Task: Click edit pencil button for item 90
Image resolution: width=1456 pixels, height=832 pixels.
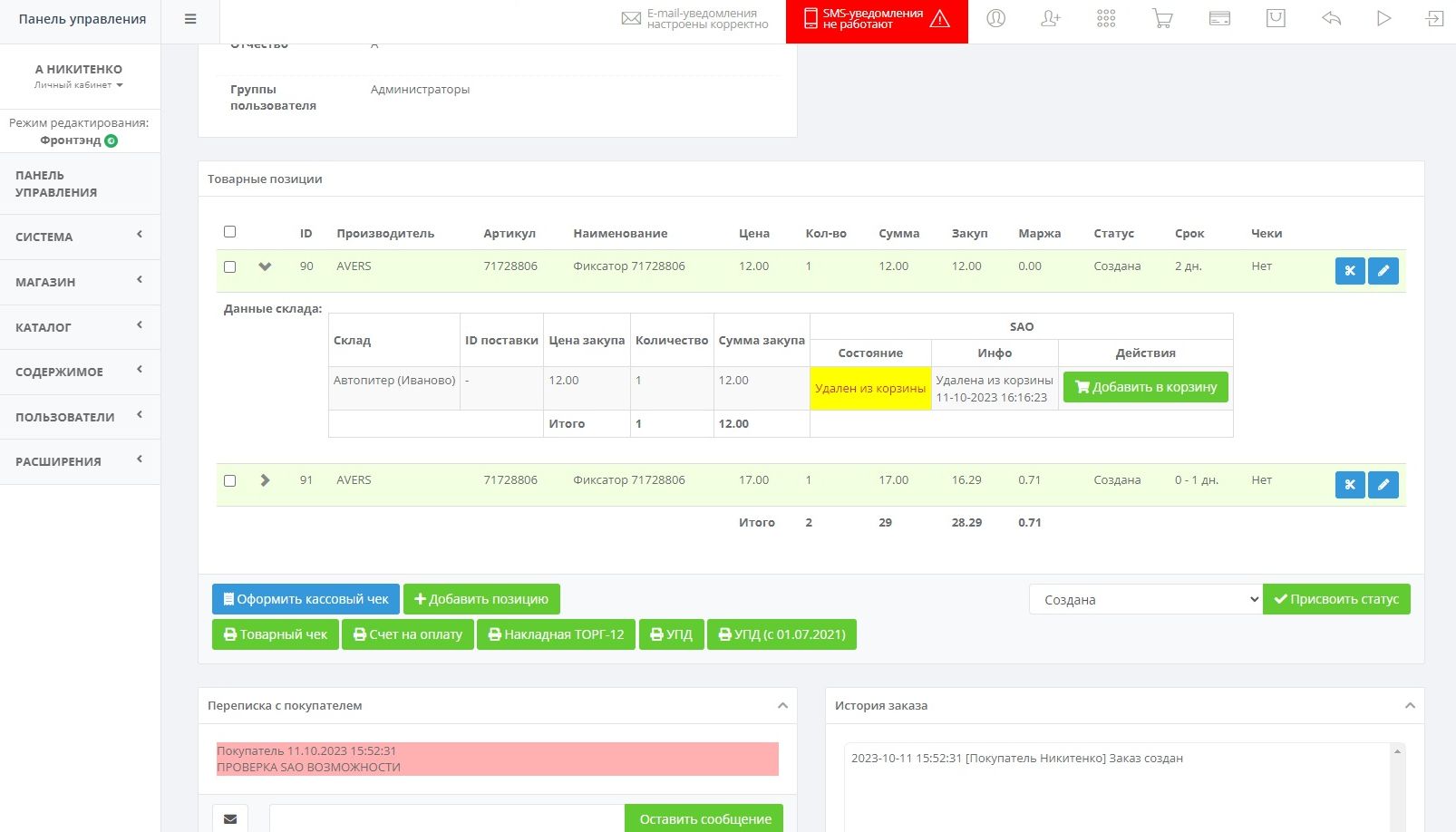Action: [x=1383, y=271]
